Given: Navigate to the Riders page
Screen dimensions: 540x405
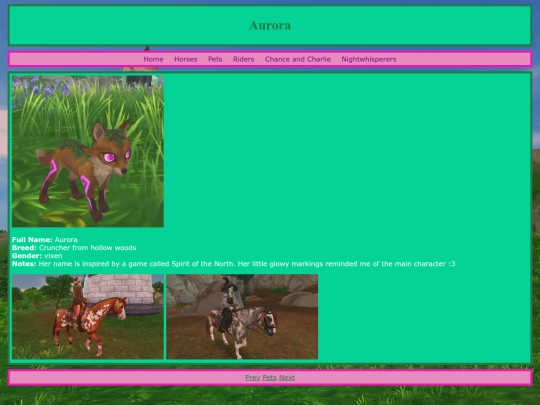Looking at the screenshot, I should point(243,59).
